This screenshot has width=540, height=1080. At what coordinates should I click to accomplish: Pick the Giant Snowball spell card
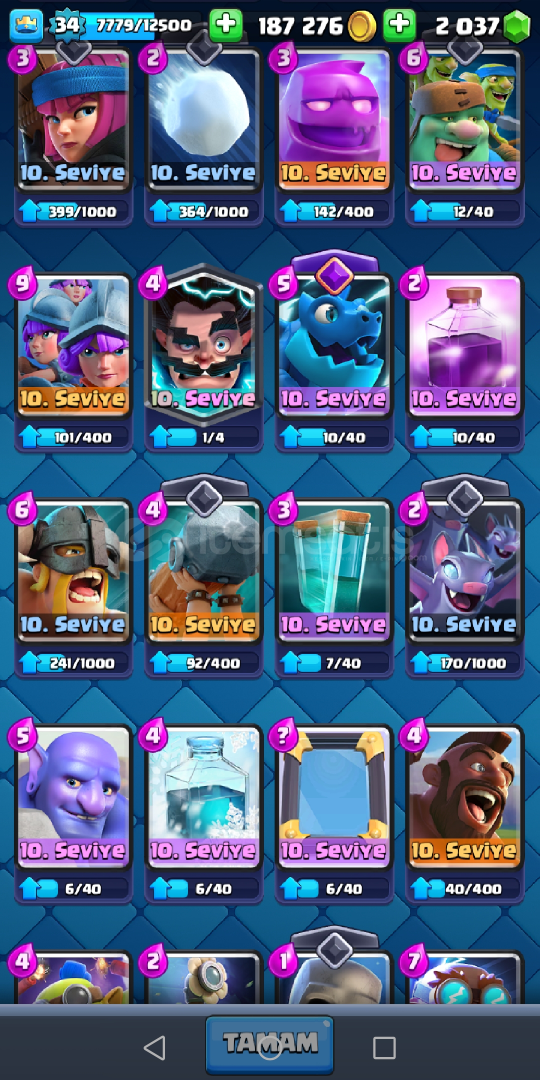tap(204, 118)
